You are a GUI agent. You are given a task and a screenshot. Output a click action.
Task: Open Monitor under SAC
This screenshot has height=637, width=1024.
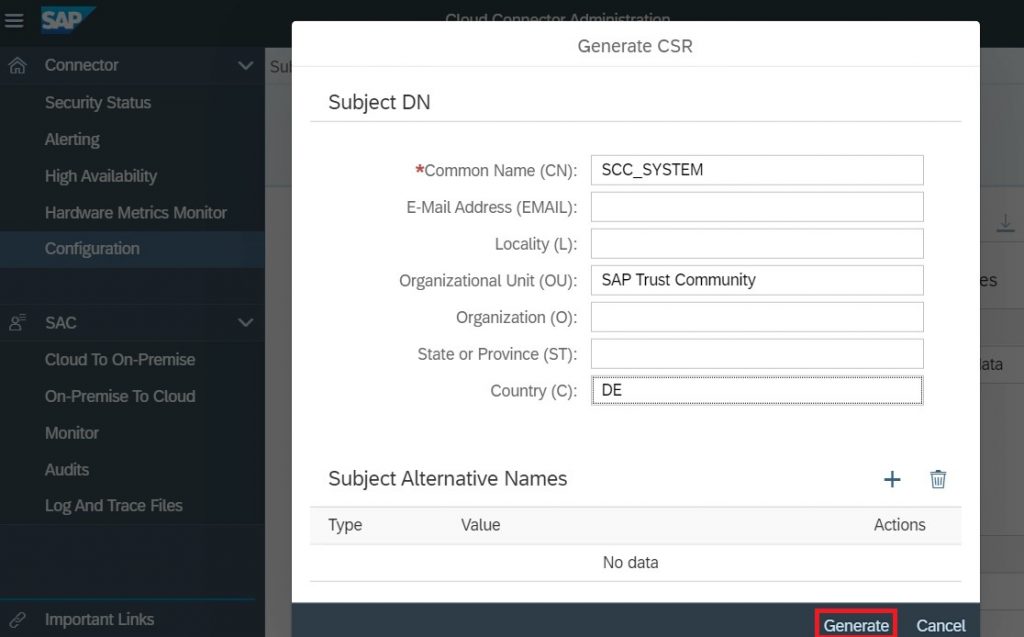tap(72, 433)
